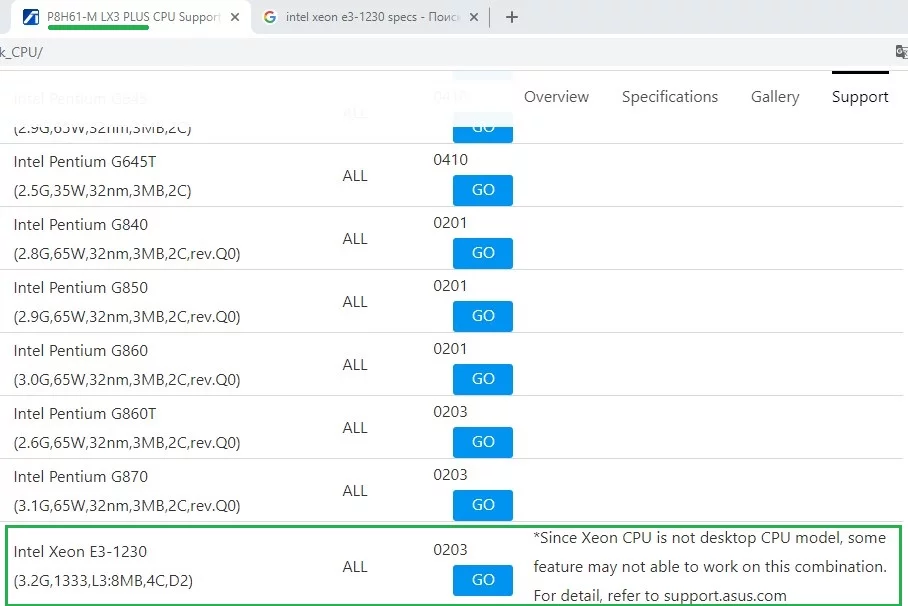Click ALL in the Pentium G860T row

[x=355, y=428]
